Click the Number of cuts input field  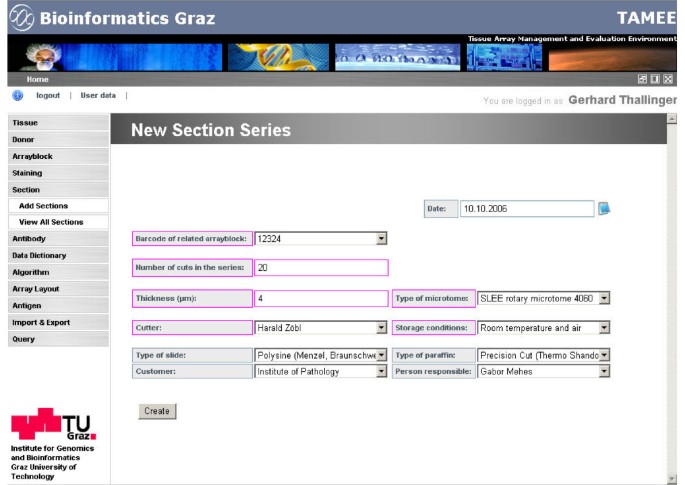(321, 267)
